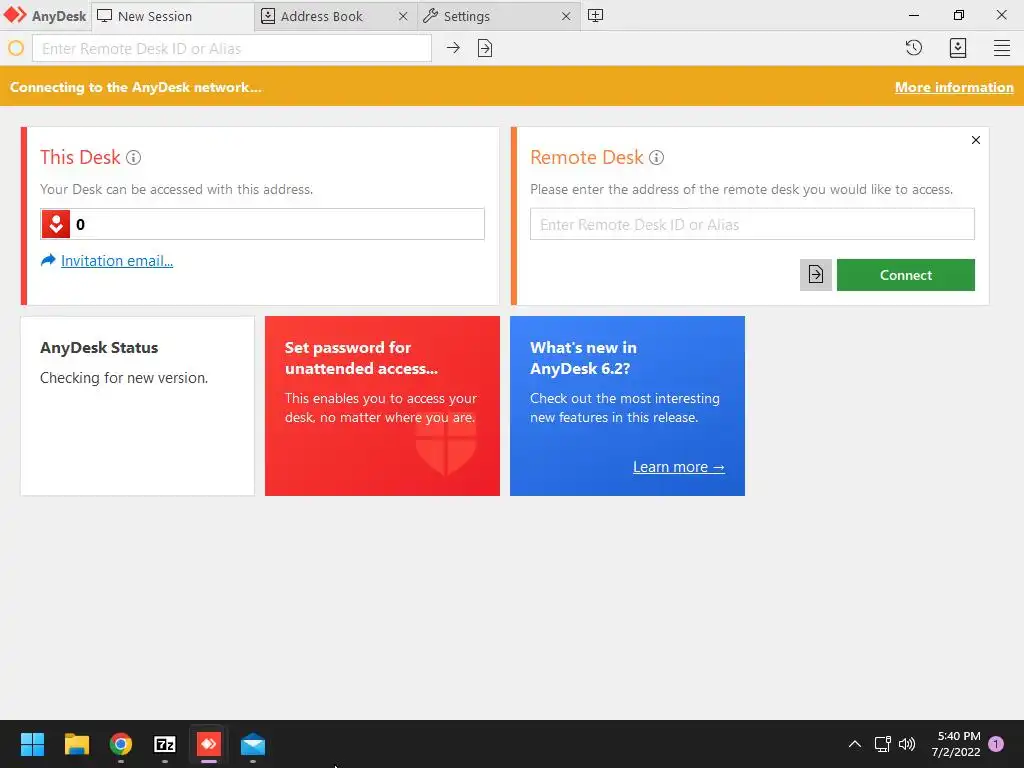Open the address book toolbar icon
This screenshot has height=768, width=1024.
click(957, 48)
